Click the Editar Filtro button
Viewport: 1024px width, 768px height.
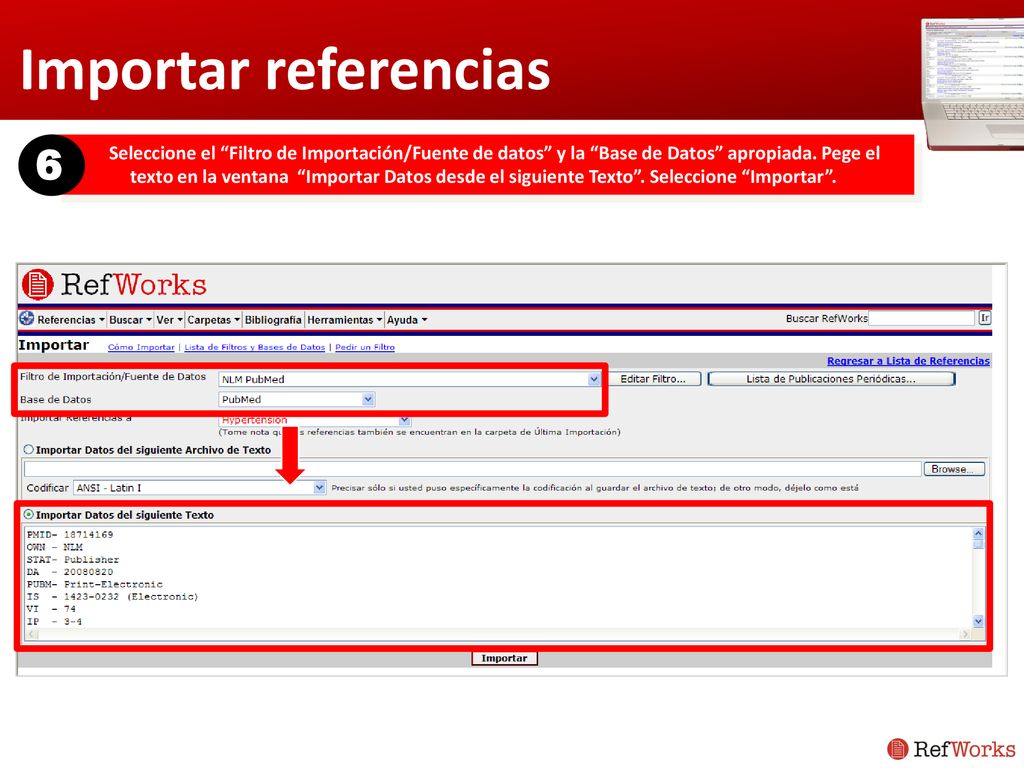(x=653, y=379)
